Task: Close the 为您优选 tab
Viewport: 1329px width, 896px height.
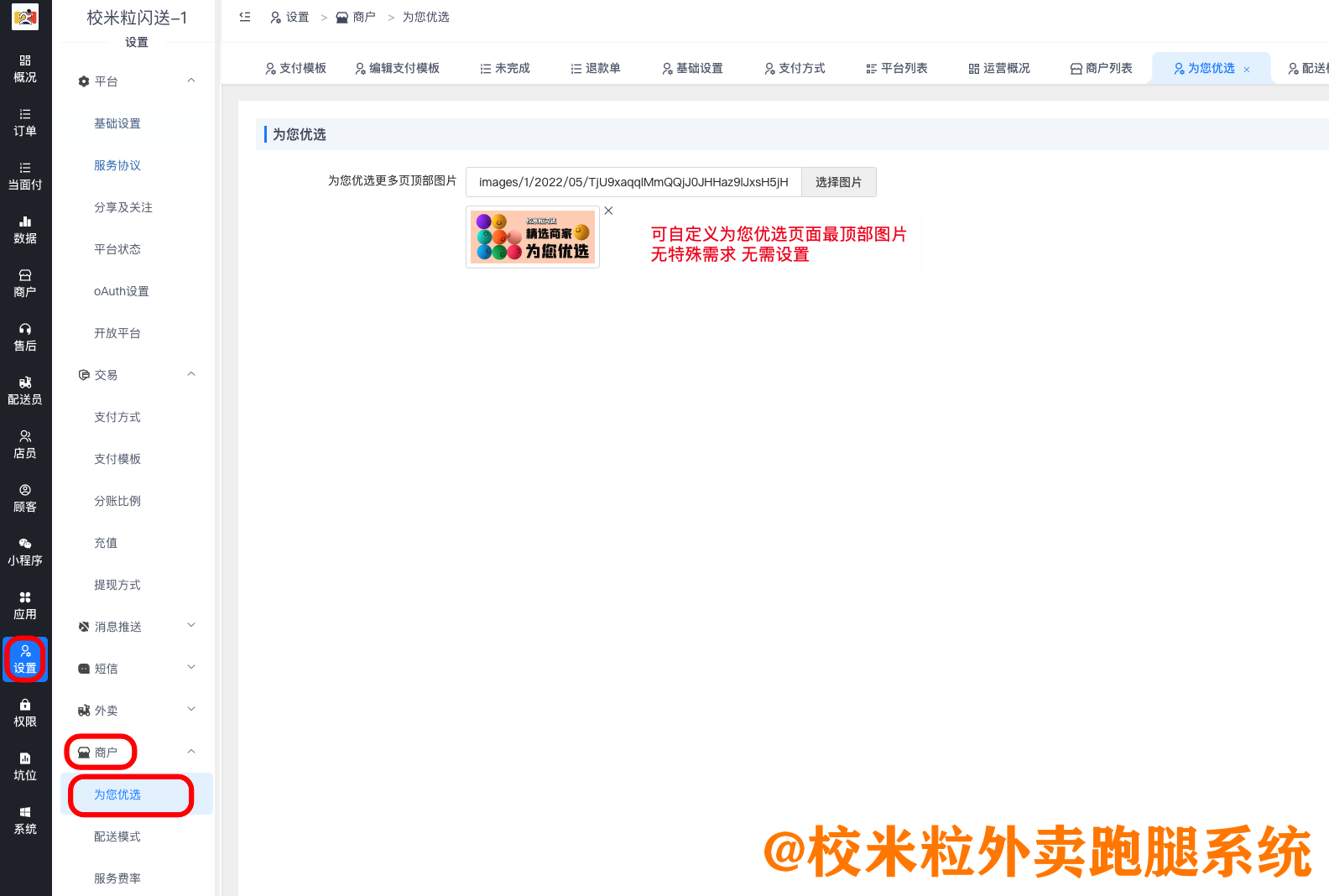Action: (1247, 70)
